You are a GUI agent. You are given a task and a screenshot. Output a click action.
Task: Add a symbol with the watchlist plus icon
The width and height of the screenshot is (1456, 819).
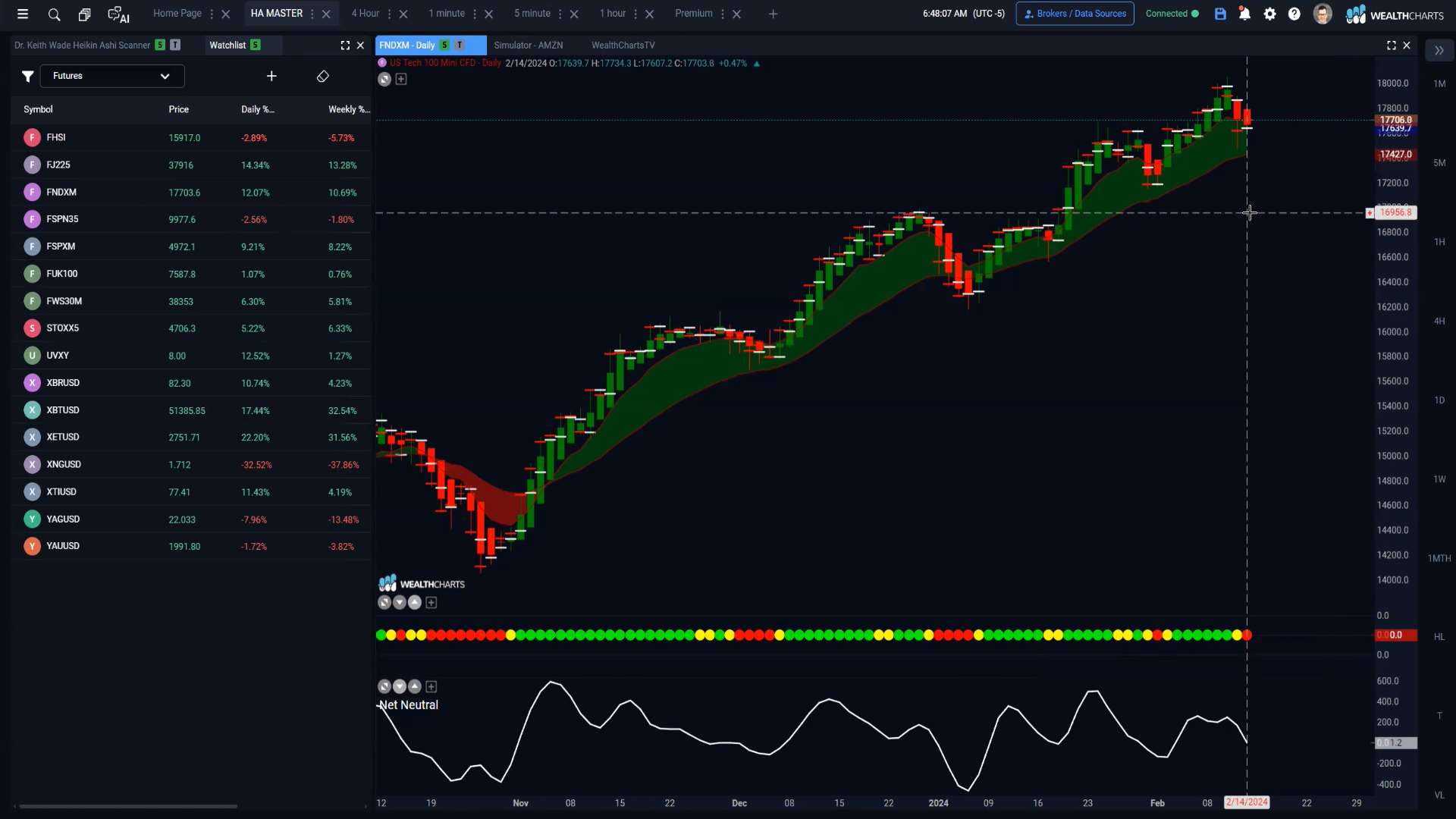pos(271,76)
